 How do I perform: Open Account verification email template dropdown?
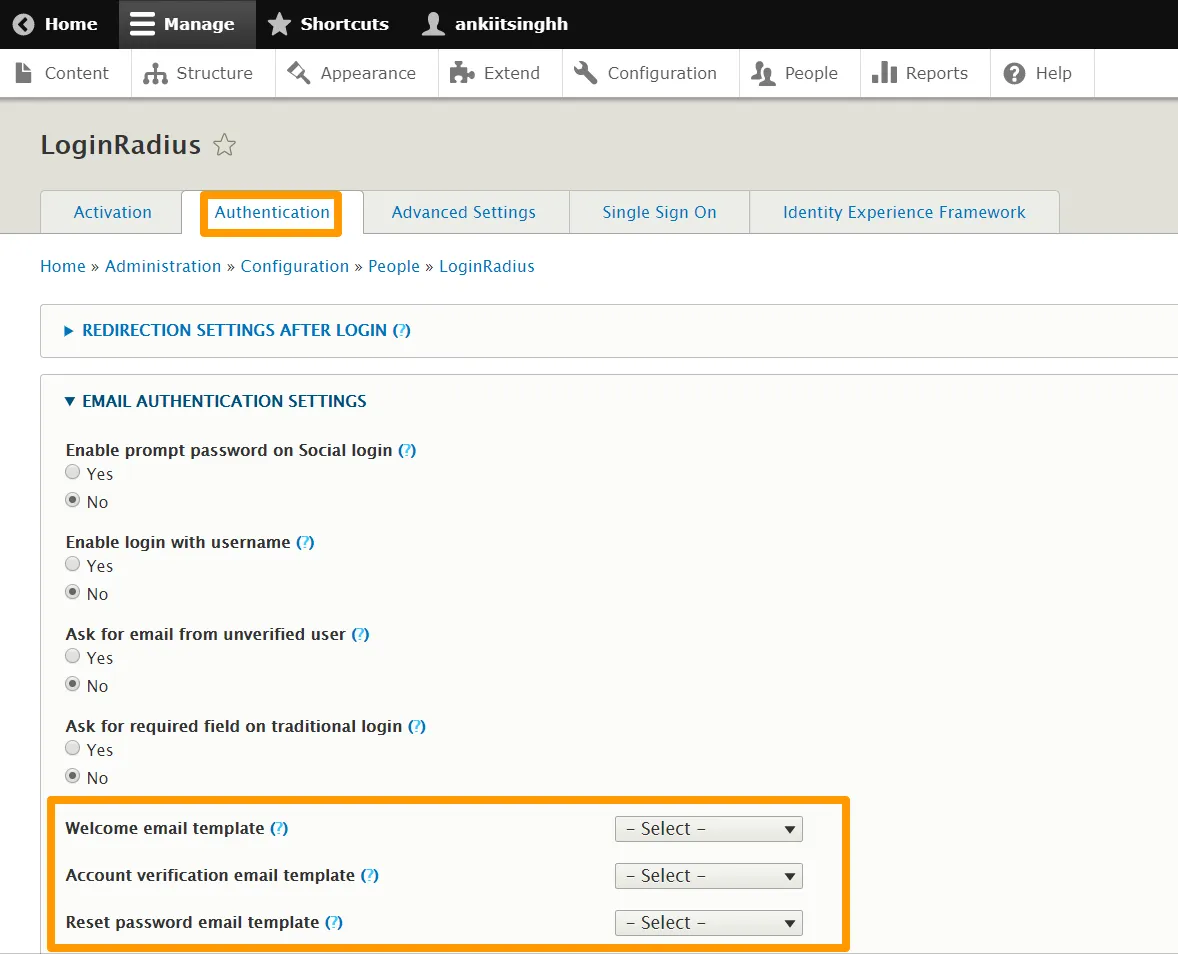708,876
